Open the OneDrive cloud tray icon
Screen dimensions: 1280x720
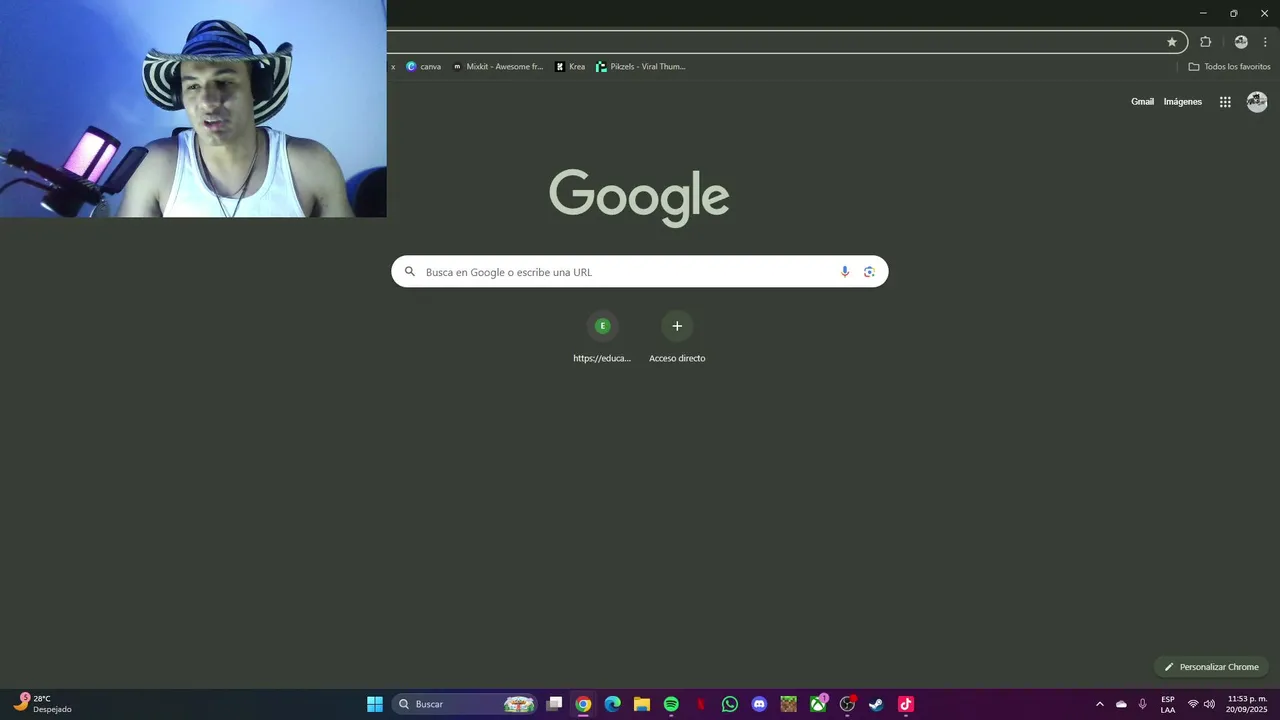point(1121,704)
